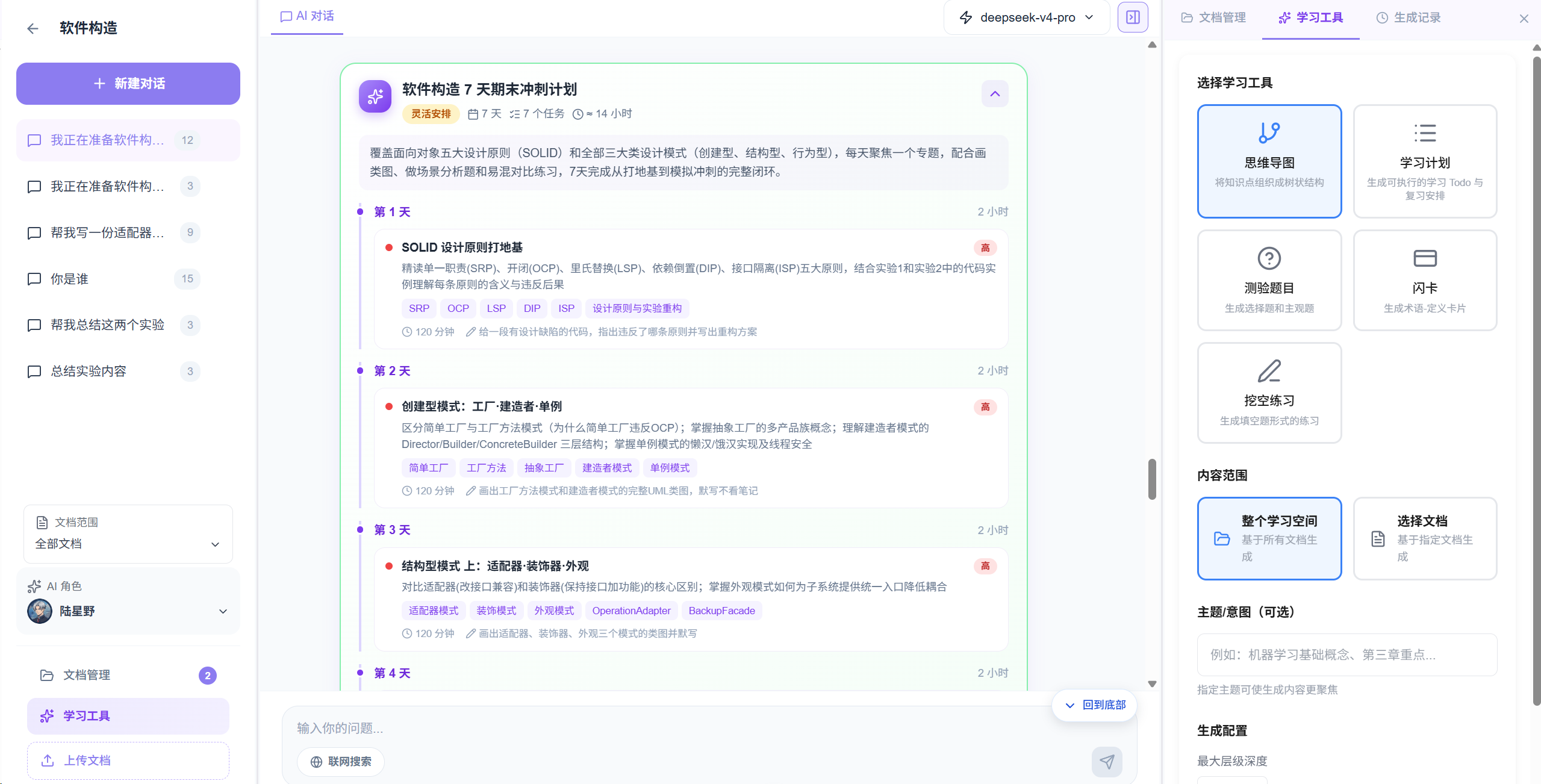Pick the 挖空练习 fill-in-blank tool

coord(1269,393)
